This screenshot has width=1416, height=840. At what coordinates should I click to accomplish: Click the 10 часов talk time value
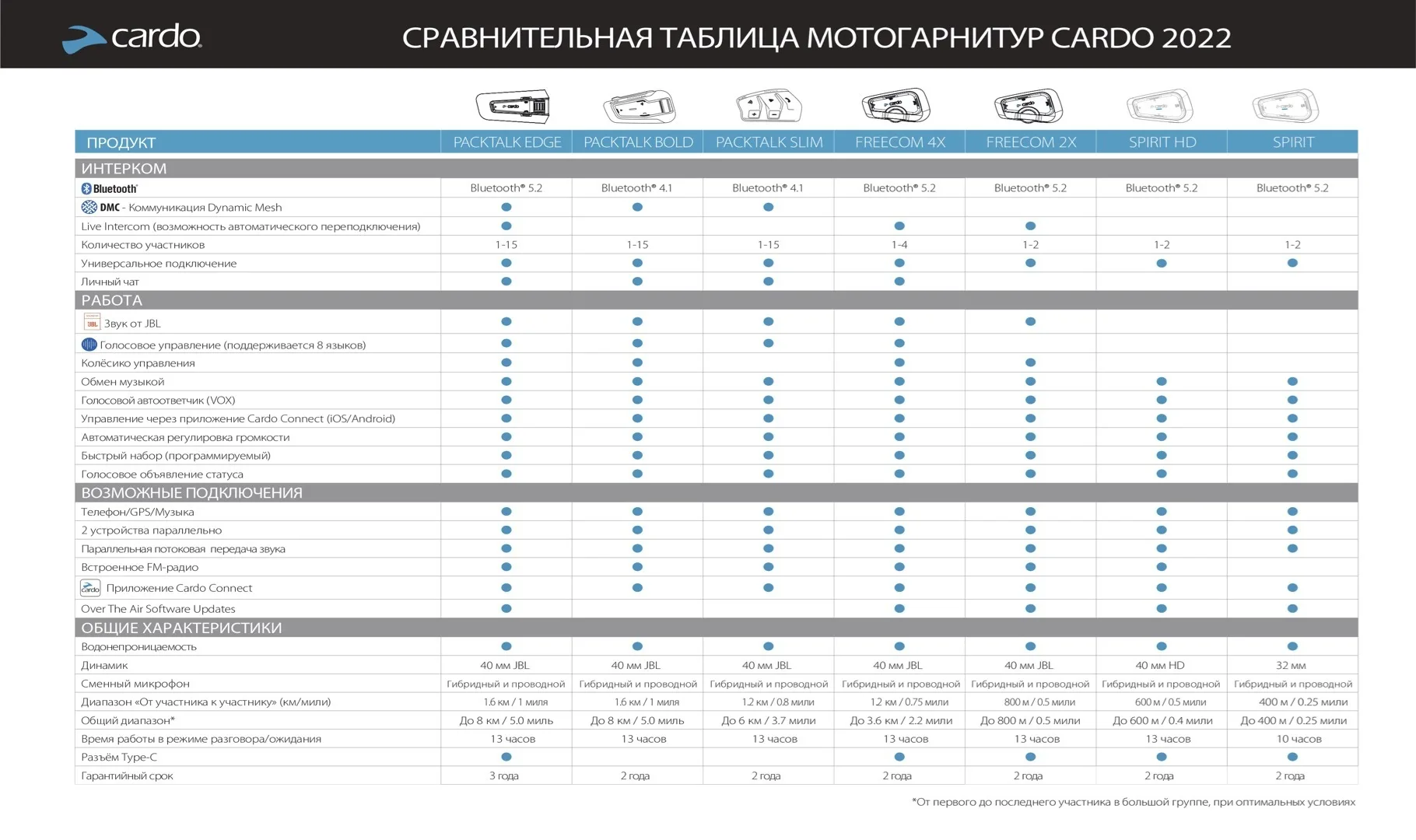point(1299,739)
